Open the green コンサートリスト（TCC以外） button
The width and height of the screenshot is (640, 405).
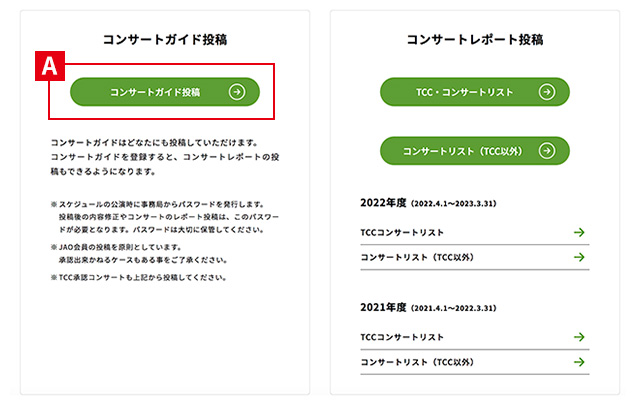point(464,151)
